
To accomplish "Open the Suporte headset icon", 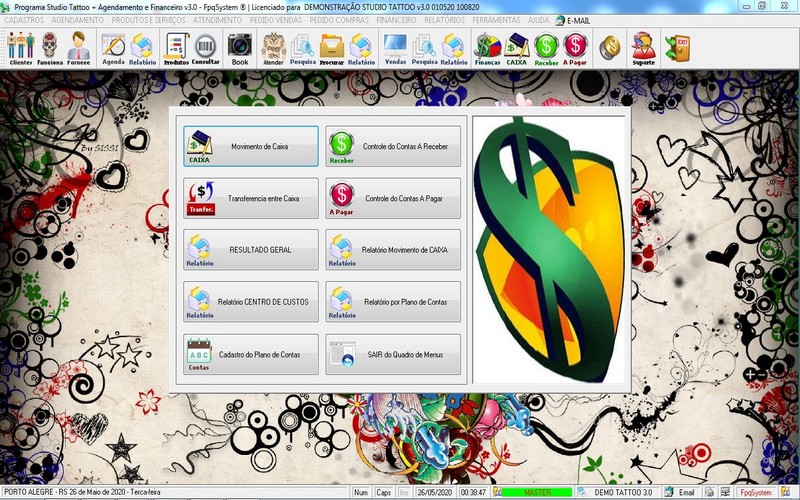I will (x=643, y=48).
